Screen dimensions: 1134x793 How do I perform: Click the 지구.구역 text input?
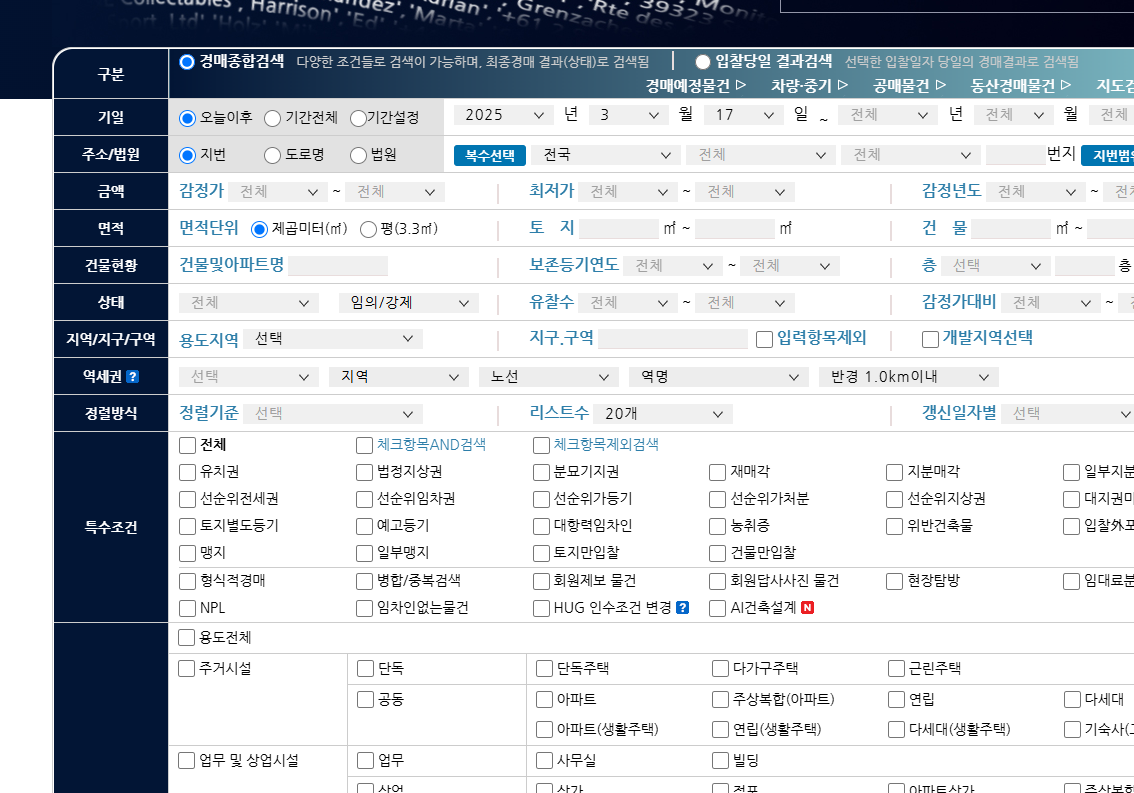[673, 339]
